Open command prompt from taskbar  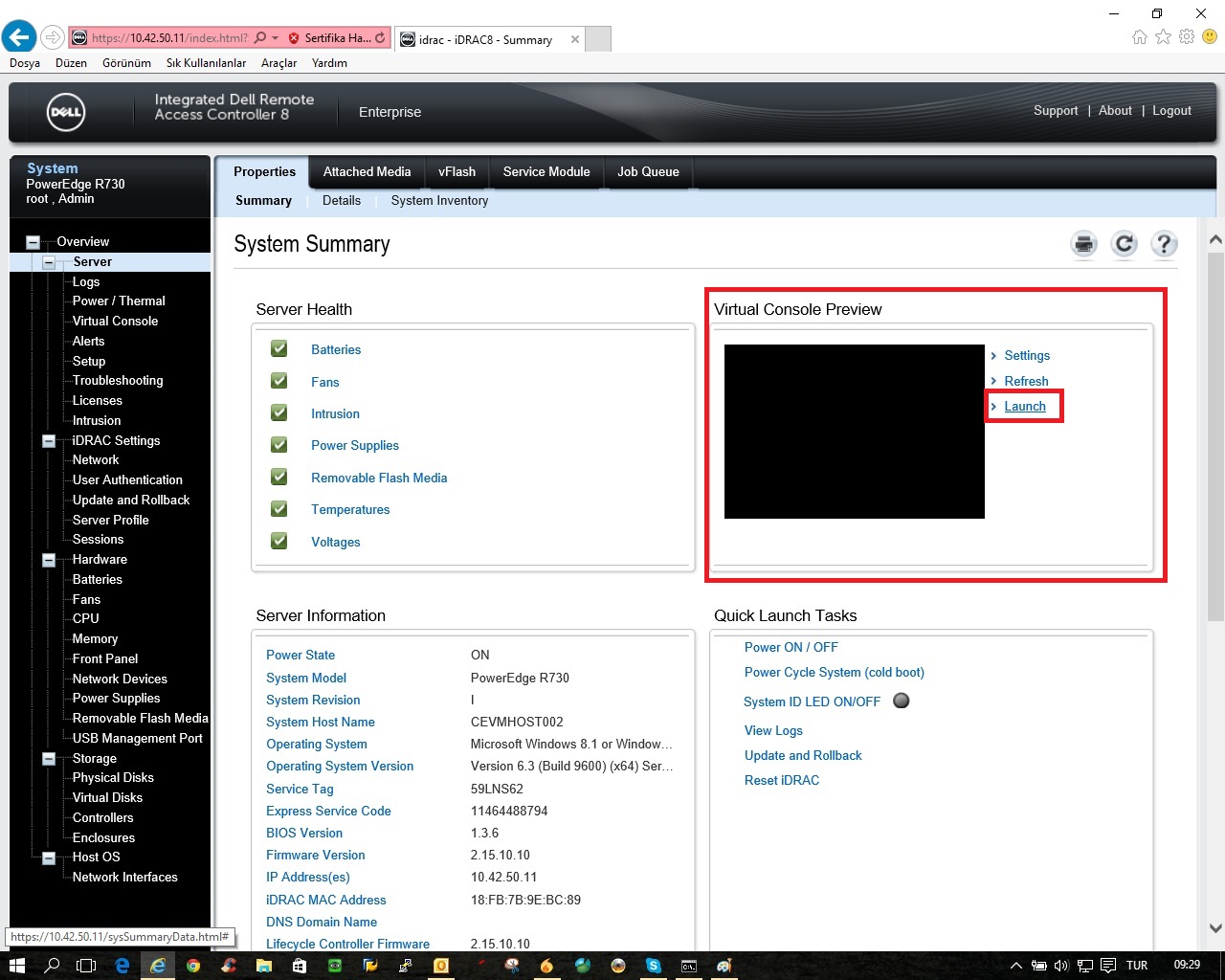pyautogui.click(x=689, y=966)
